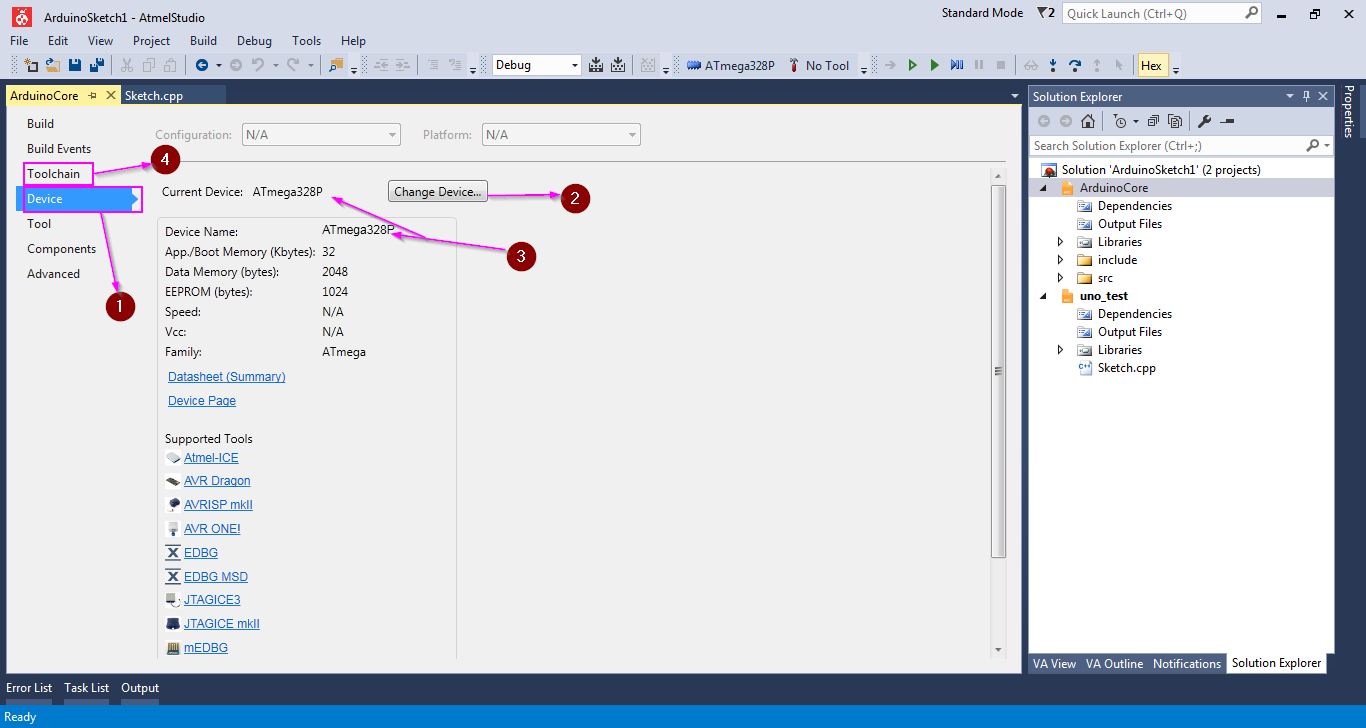This screenshot has width=1366, height=728.
Task: Click the Change Device button
Action: click(437, 191)
